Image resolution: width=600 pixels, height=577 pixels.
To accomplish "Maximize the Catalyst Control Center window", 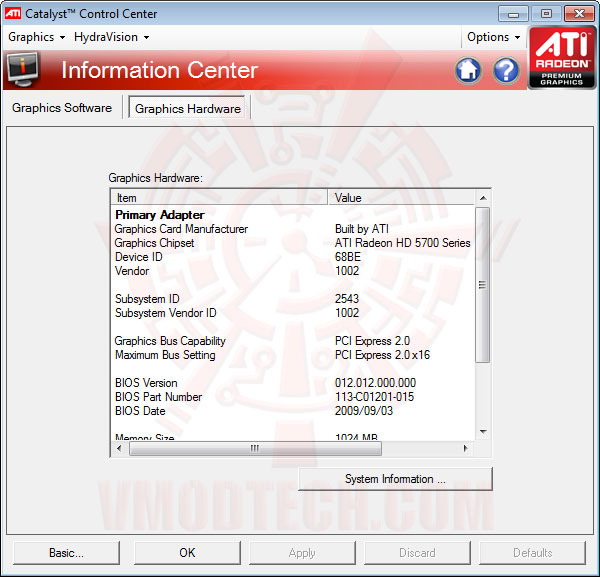I will (546, 14).
